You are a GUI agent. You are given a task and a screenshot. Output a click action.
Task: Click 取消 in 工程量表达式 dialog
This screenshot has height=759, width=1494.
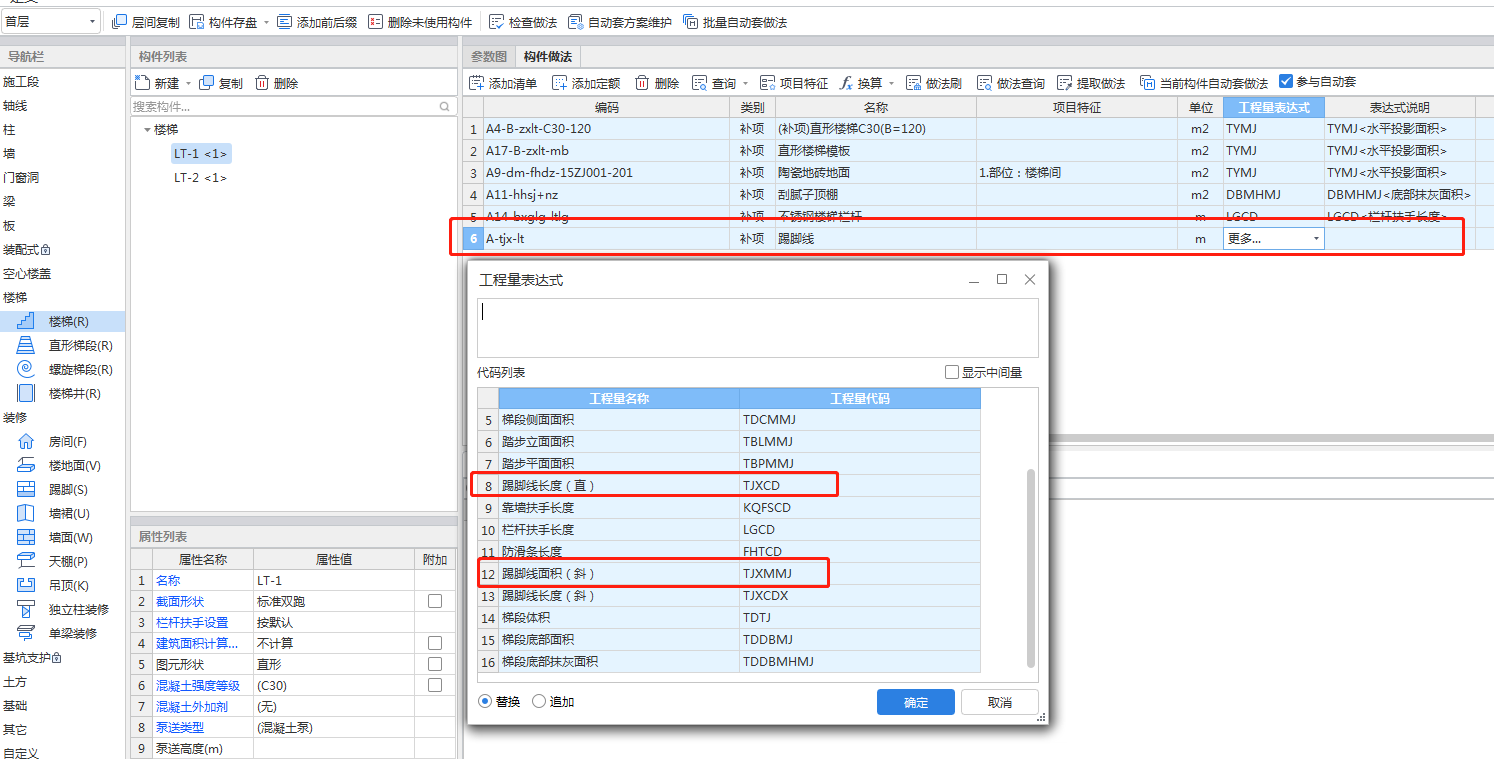click(x=1000, y=702)
